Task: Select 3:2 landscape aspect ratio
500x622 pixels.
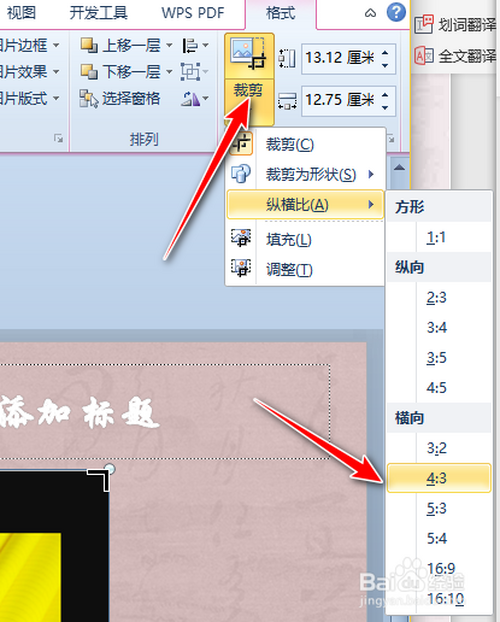Action: click(439, 448)
